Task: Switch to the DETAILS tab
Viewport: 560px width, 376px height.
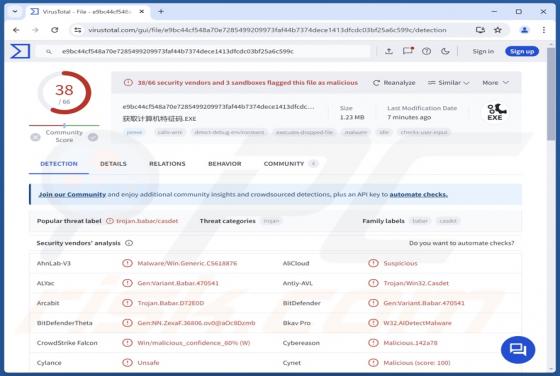Action: point(113,164)
